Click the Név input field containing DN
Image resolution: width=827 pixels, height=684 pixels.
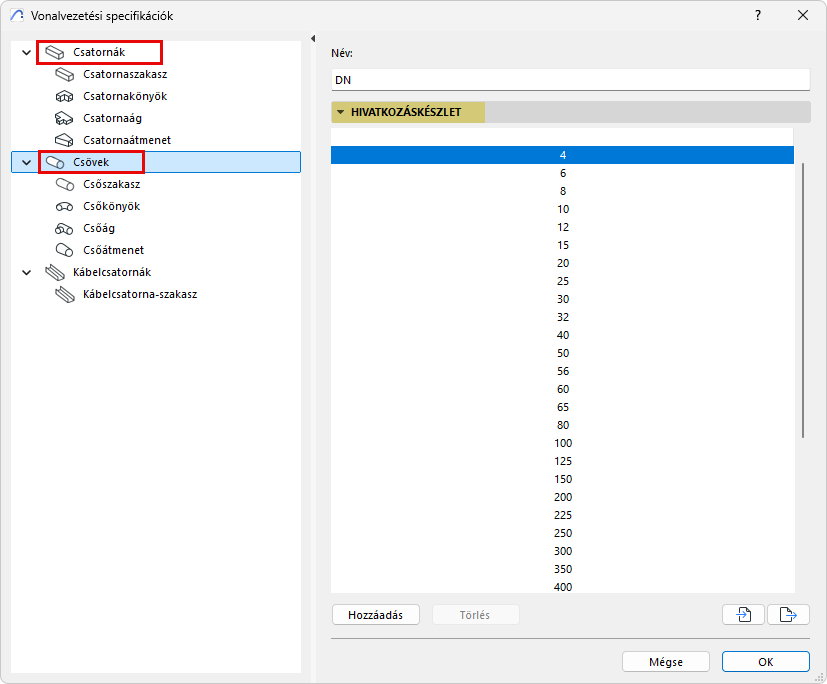point(570,80)
